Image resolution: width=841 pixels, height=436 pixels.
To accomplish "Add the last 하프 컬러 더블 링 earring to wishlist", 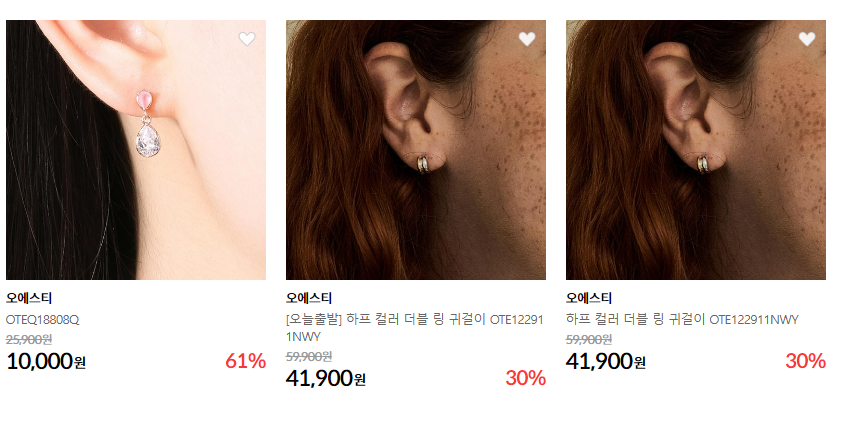I will 807,39.
